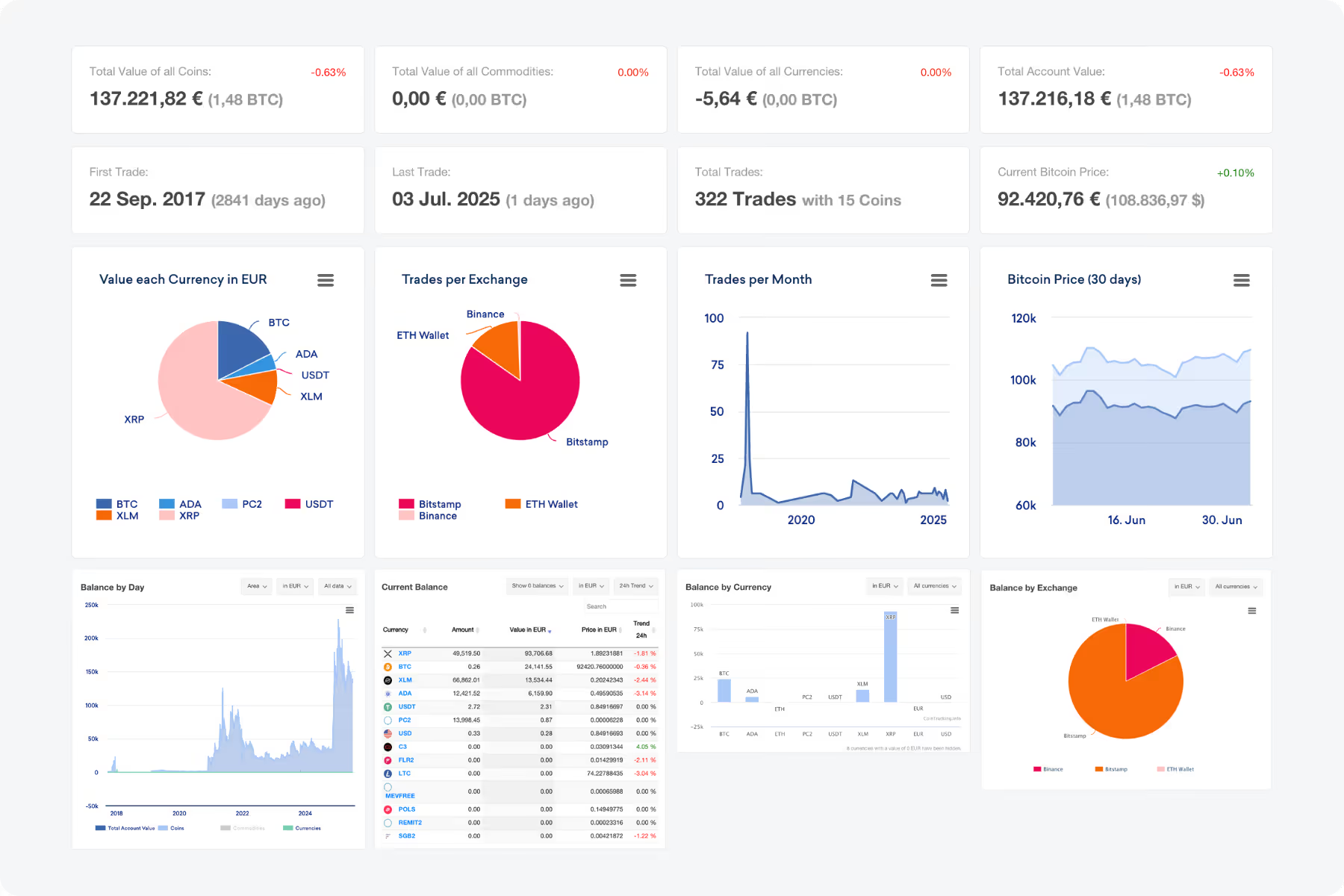
Task: Sort table by the Value in EUR column
Action: [x=526, y=629]
